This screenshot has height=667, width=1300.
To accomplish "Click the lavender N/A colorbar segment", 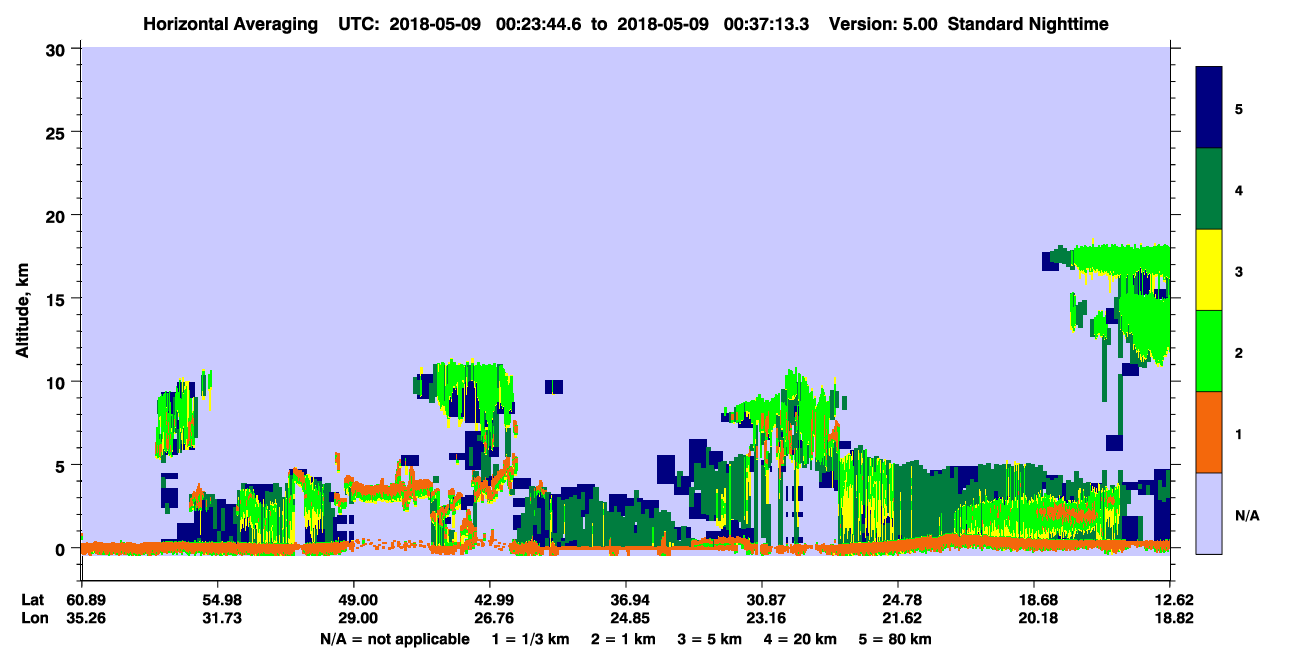I will pos(1209,512).
